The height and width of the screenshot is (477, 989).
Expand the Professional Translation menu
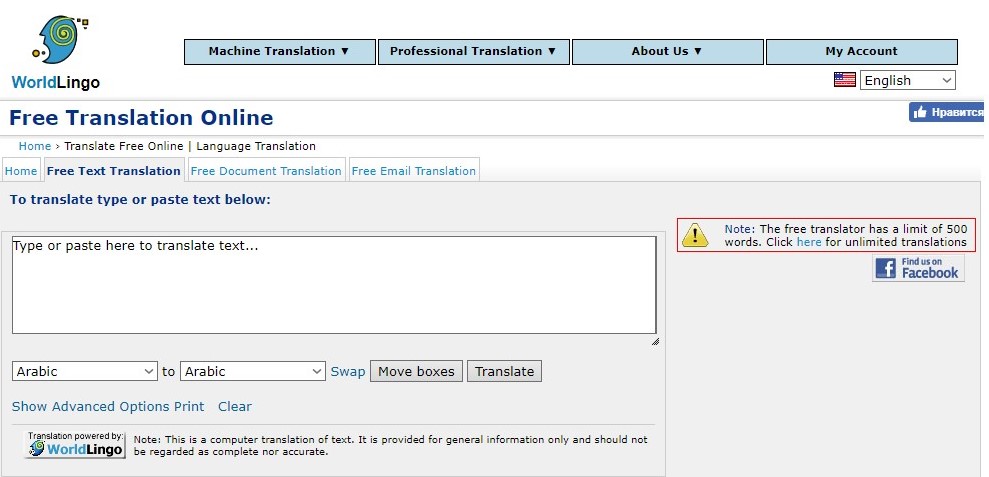(x=473, y=52)
